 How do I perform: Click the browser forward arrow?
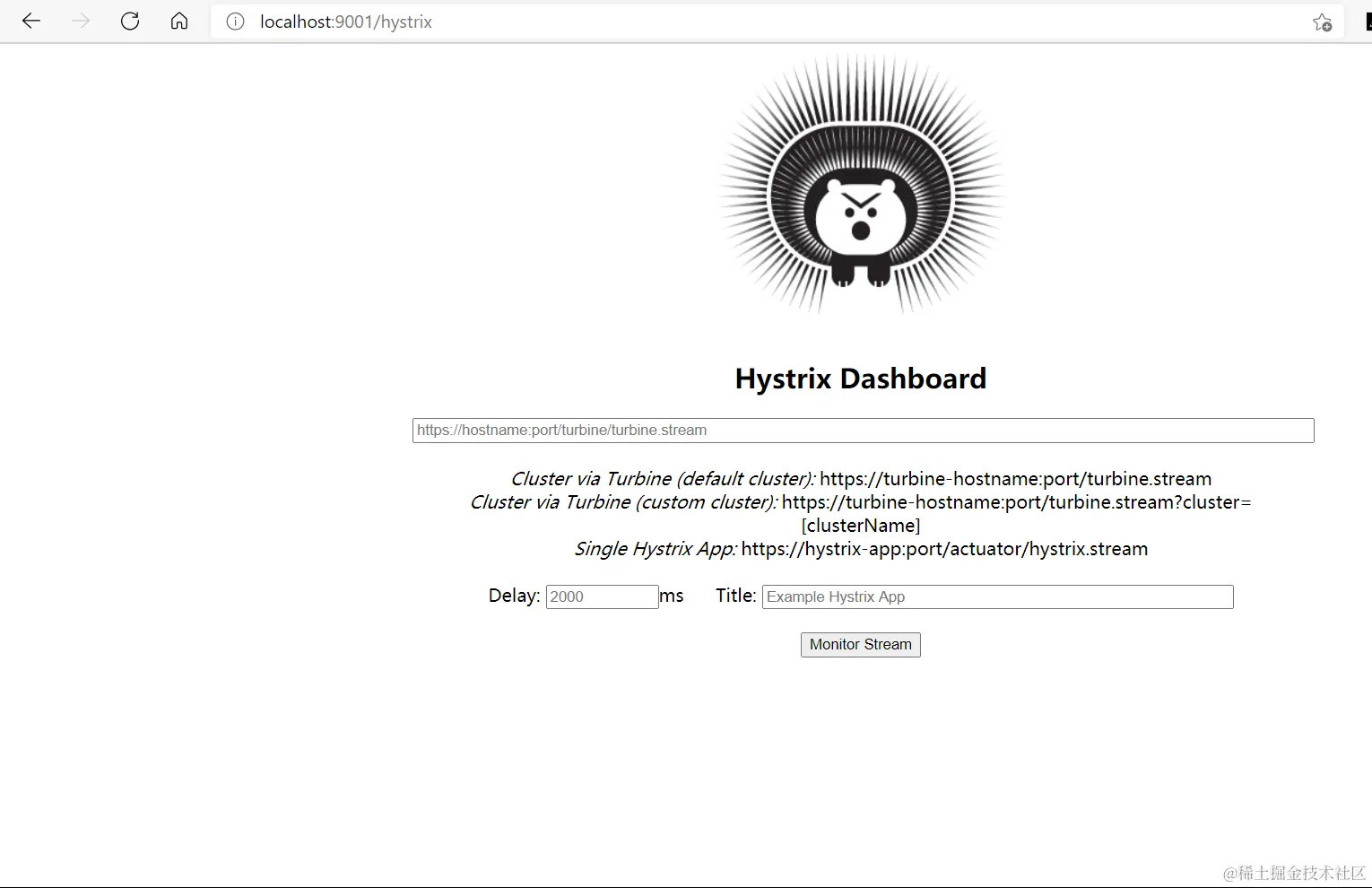click(x=81, y=22)
